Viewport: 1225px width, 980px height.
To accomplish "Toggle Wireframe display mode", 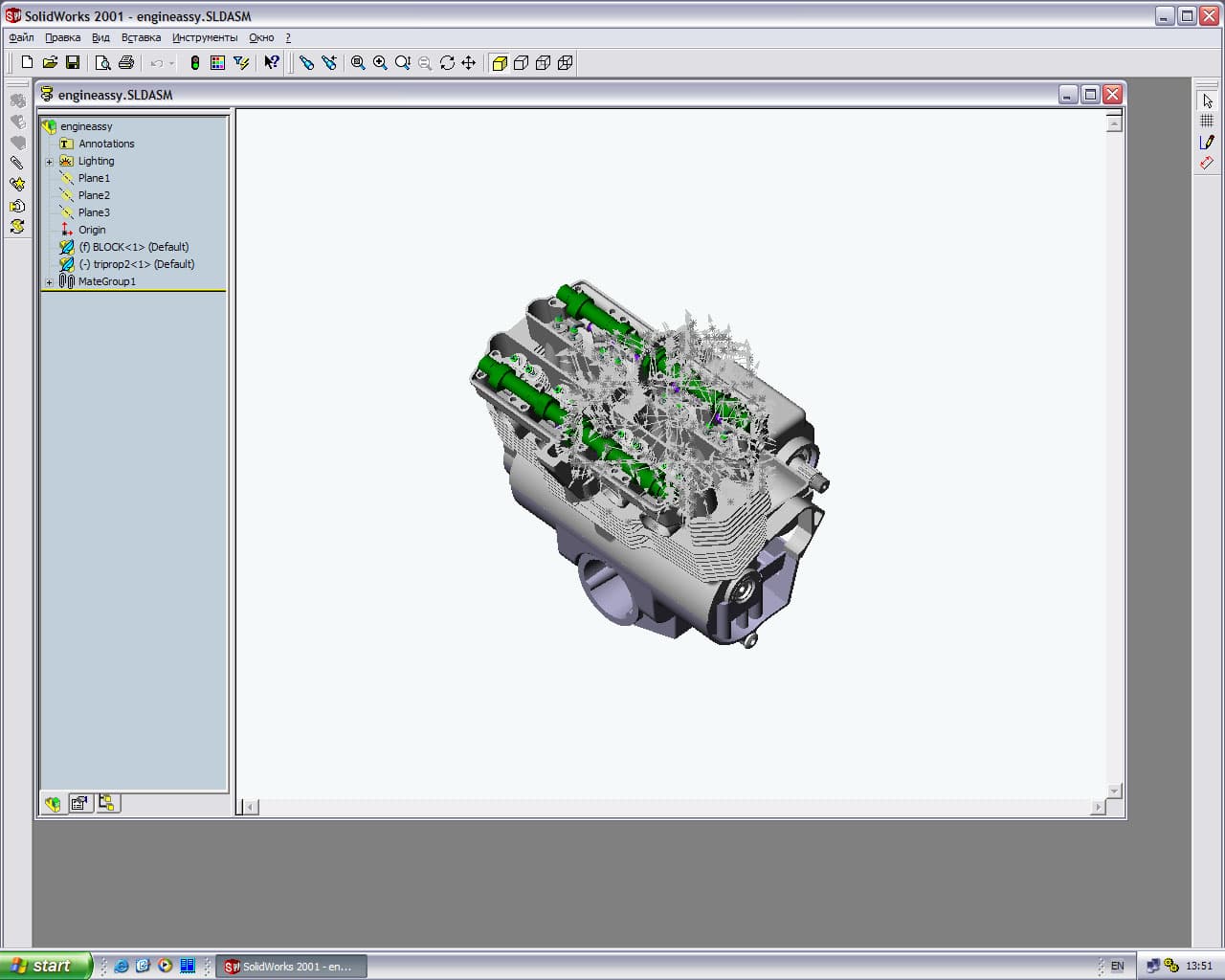I will (x=566, y=63).
